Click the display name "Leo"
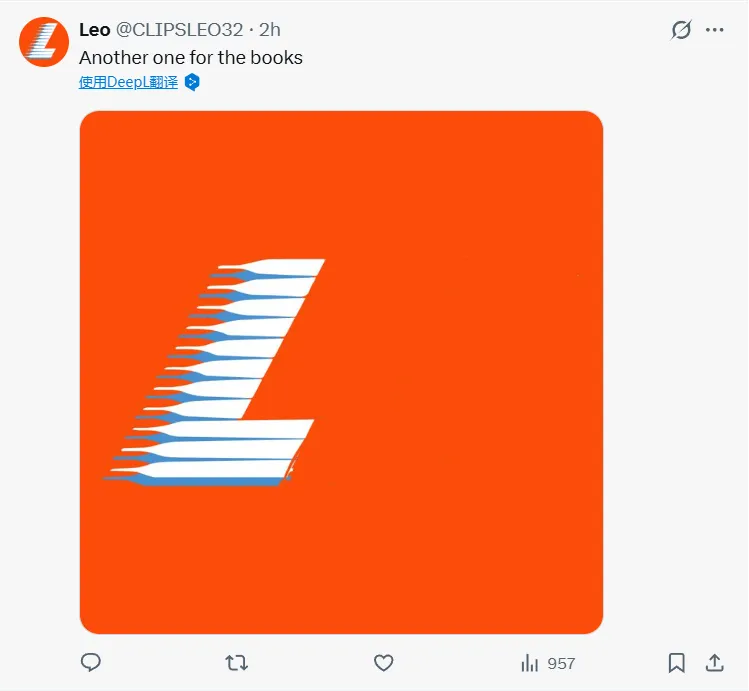Viewport: 749px width, 691px height. pyautogui.click(x=94, y=30)
